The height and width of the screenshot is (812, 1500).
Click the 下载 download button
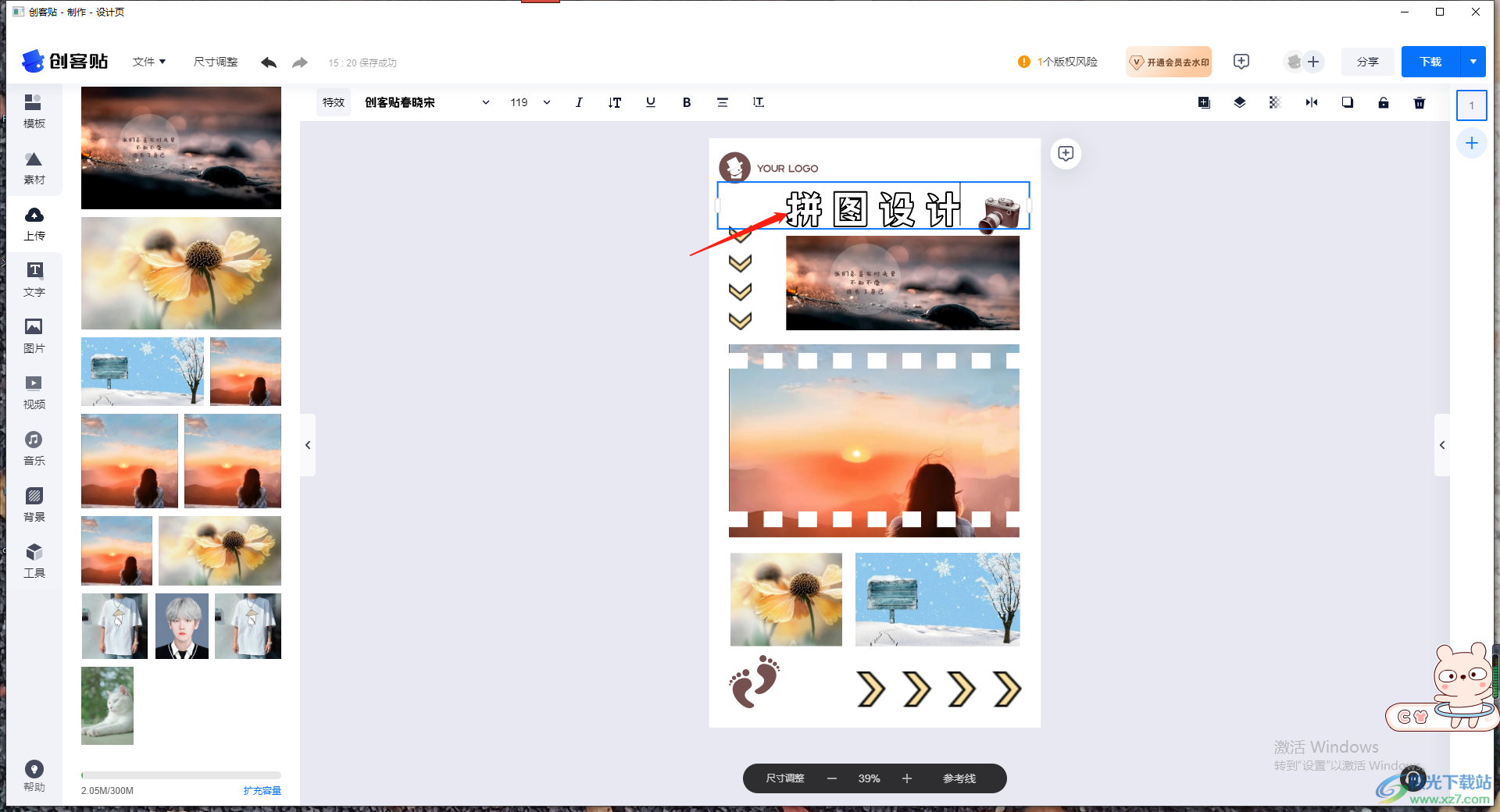[1430, 62]
